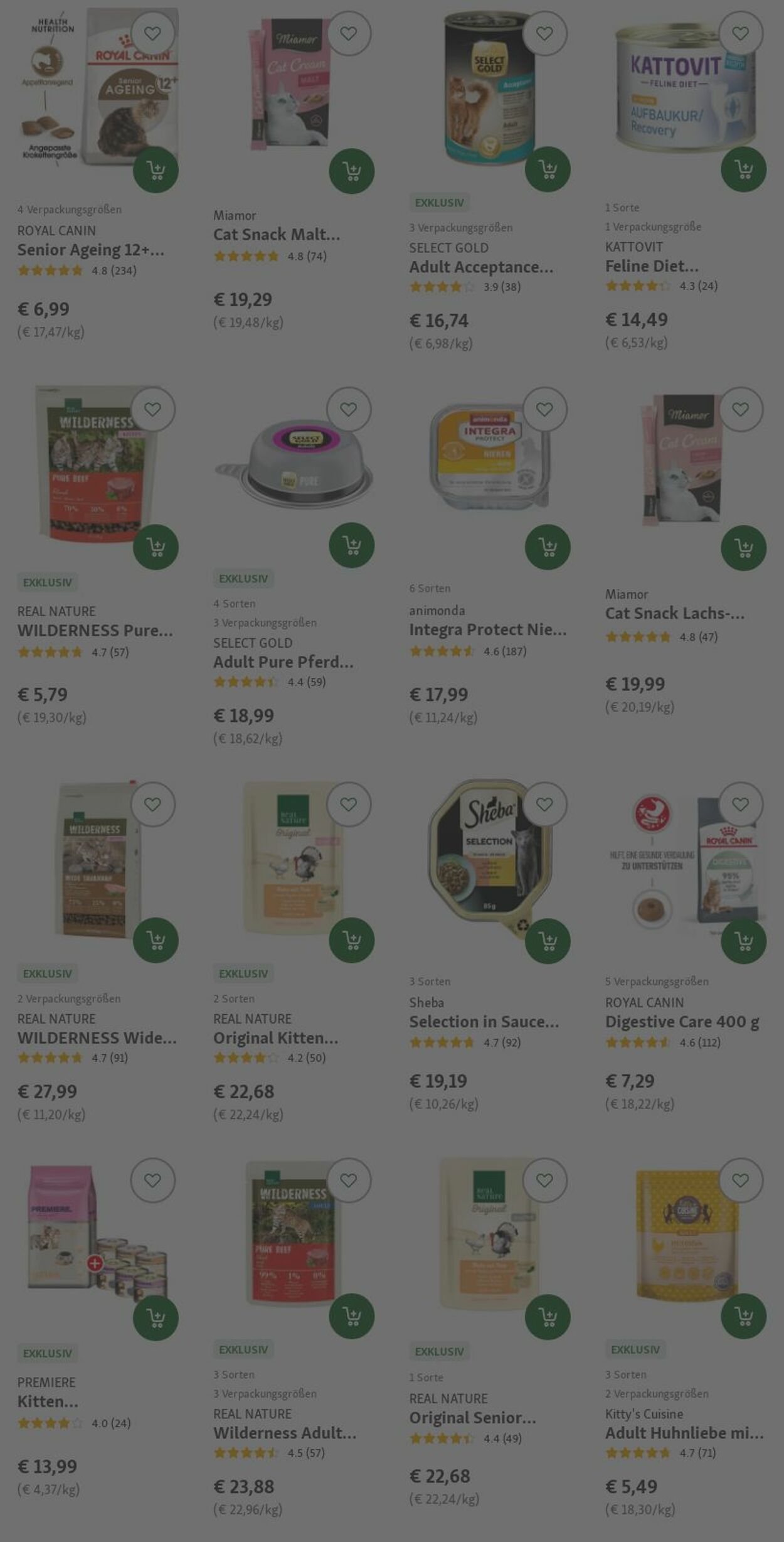Select the Feline Diet product title
The width and height of the screenshot is (784, 1542).
pyautogui.click(x=652, y=266)
